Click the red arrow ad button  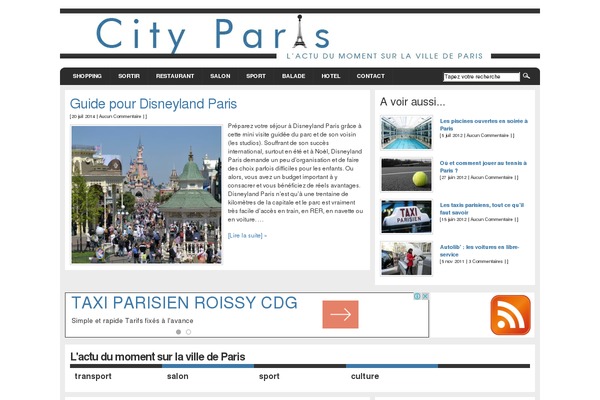(341, 314)
